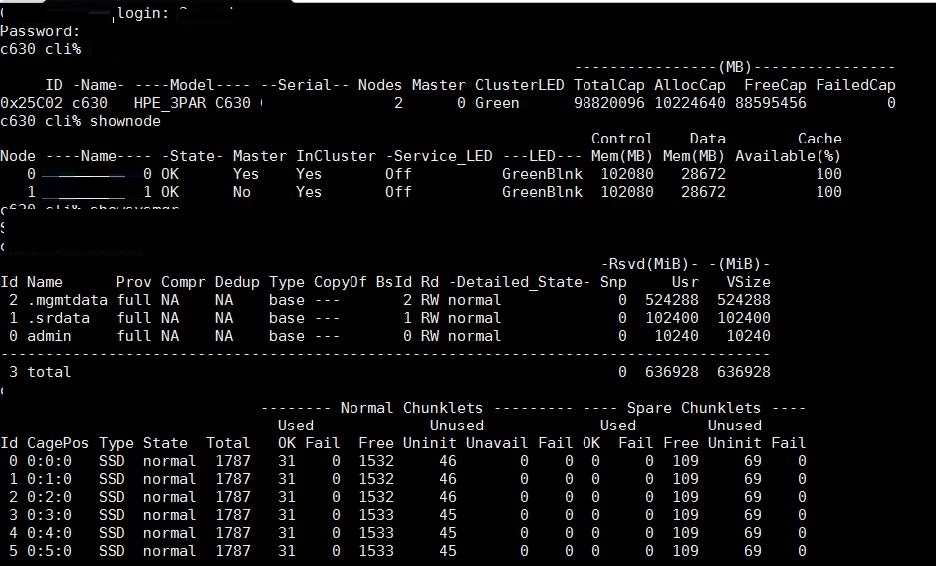Select node 1 Master value "No"
The height and width of the screenshot is (566, 936).
pos(242,192)
